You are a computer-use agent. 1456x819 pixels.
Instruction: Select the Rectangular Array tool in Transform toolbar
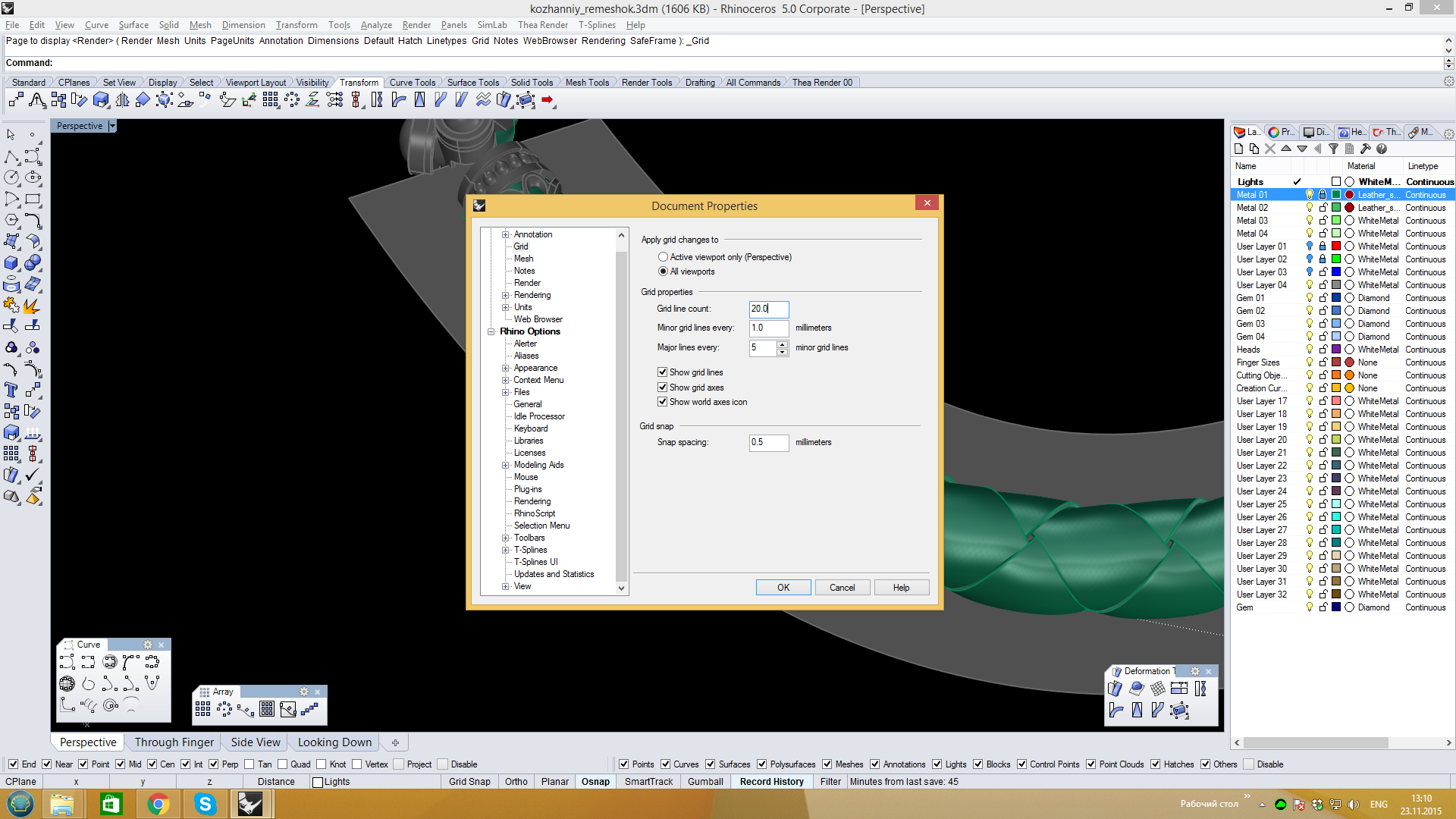[271, 99]
